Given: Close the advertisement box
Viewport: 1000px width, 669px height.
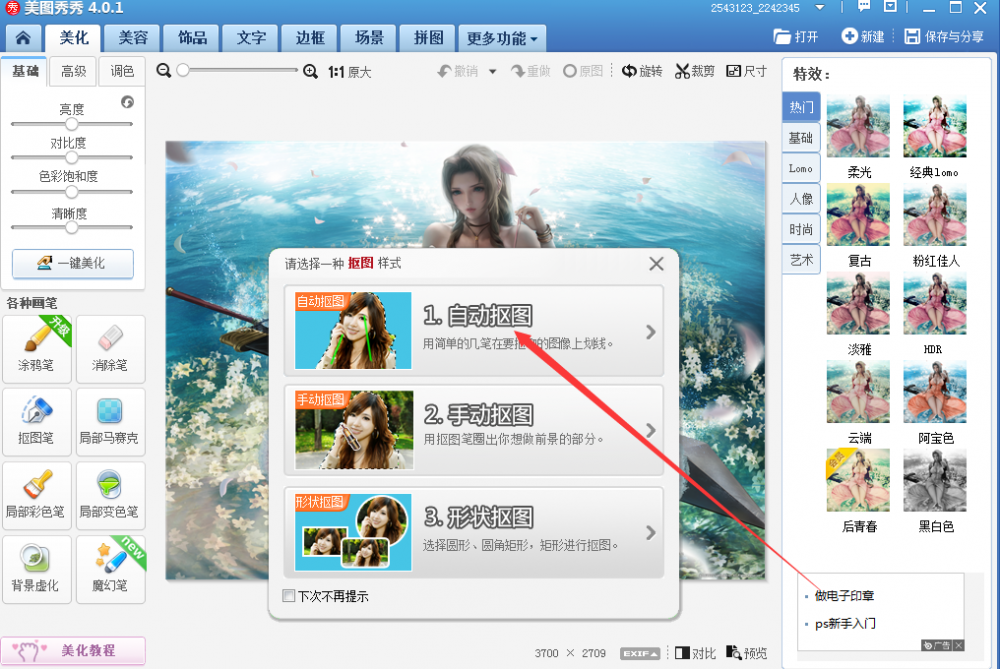Looking at the screenshot, I should 959,645.
